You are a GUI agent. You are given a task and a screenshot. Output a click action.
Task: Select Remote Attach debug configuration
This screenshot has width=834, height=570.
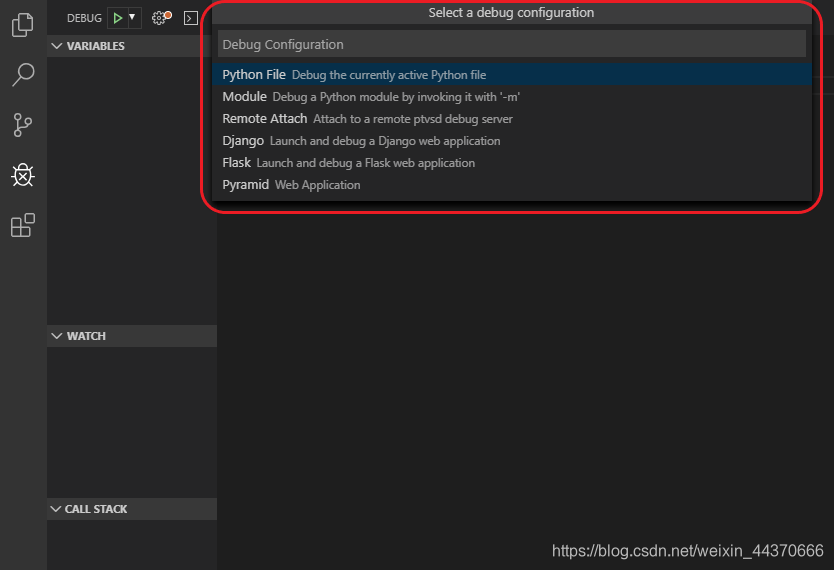click(512, 119)
